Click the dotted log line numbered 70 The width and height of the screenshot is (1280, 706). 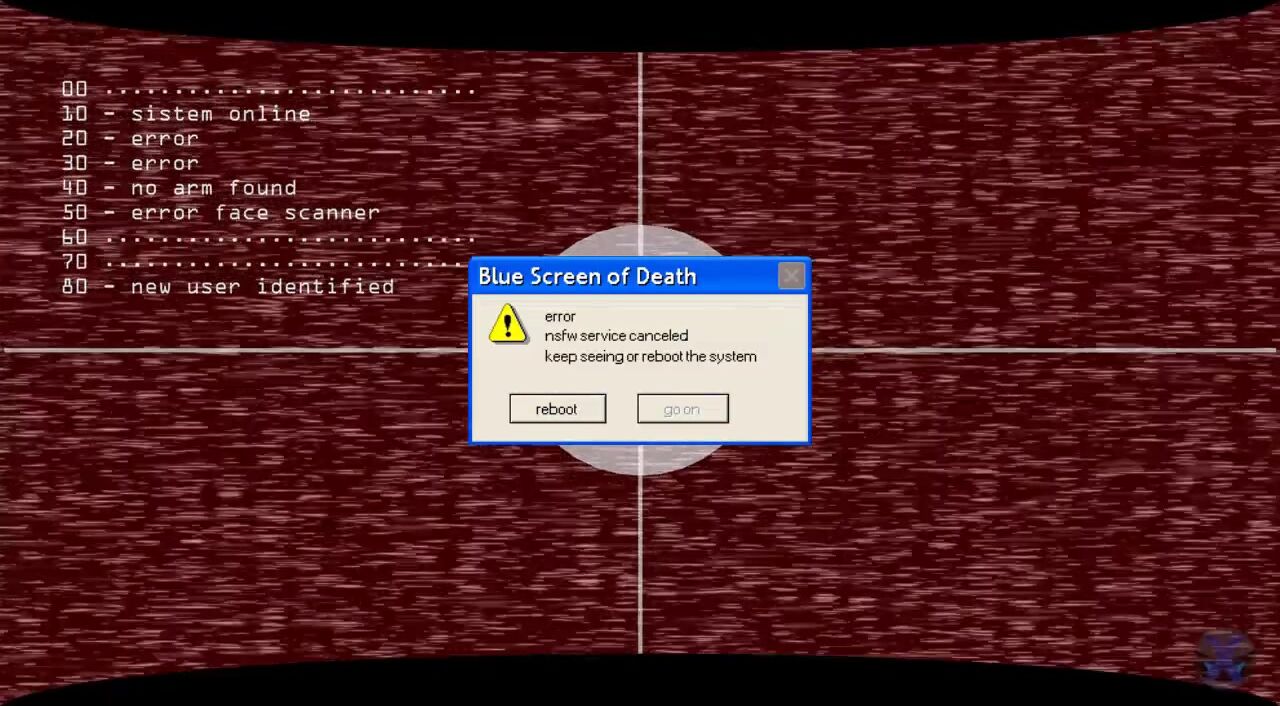pos(268,262)
